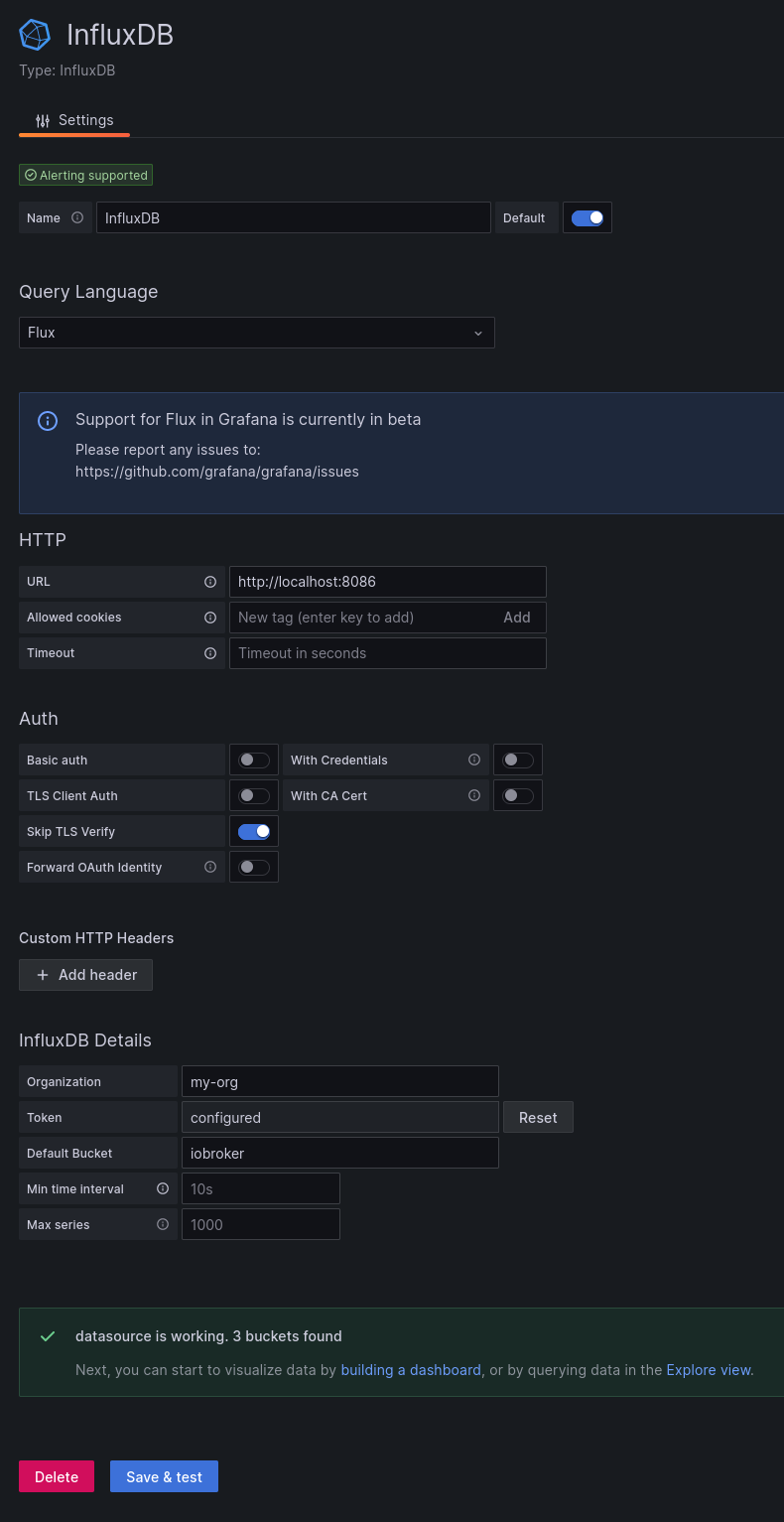Click the Allowed cookies info icon
The height and width of the screenshot is (1522, 784).
point(210,618)
